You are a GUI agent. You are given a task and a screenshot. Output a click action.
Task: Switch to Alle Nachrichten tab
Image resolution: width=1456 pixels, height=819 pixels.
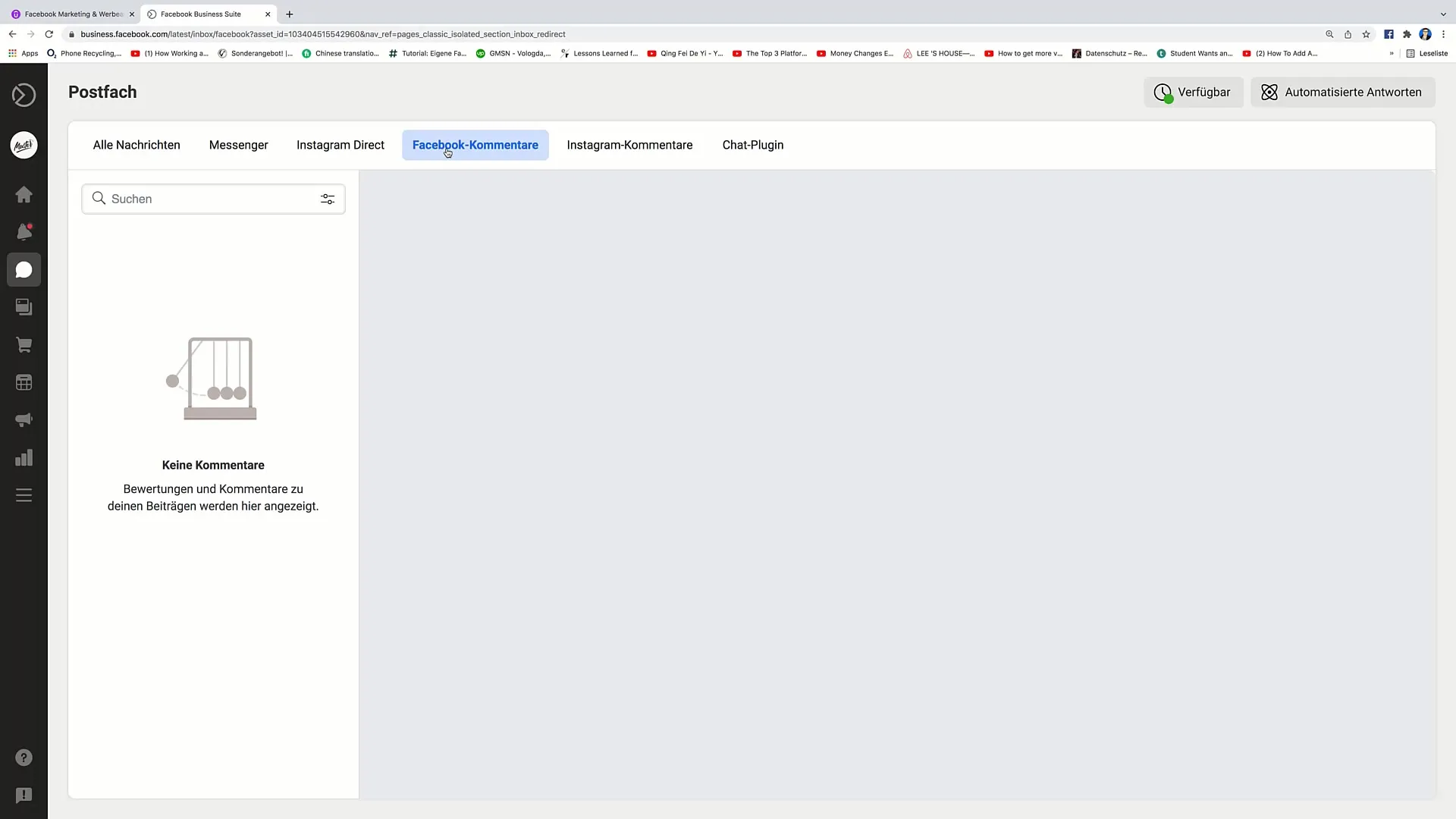pyautogui.click(x=136, y=145)
